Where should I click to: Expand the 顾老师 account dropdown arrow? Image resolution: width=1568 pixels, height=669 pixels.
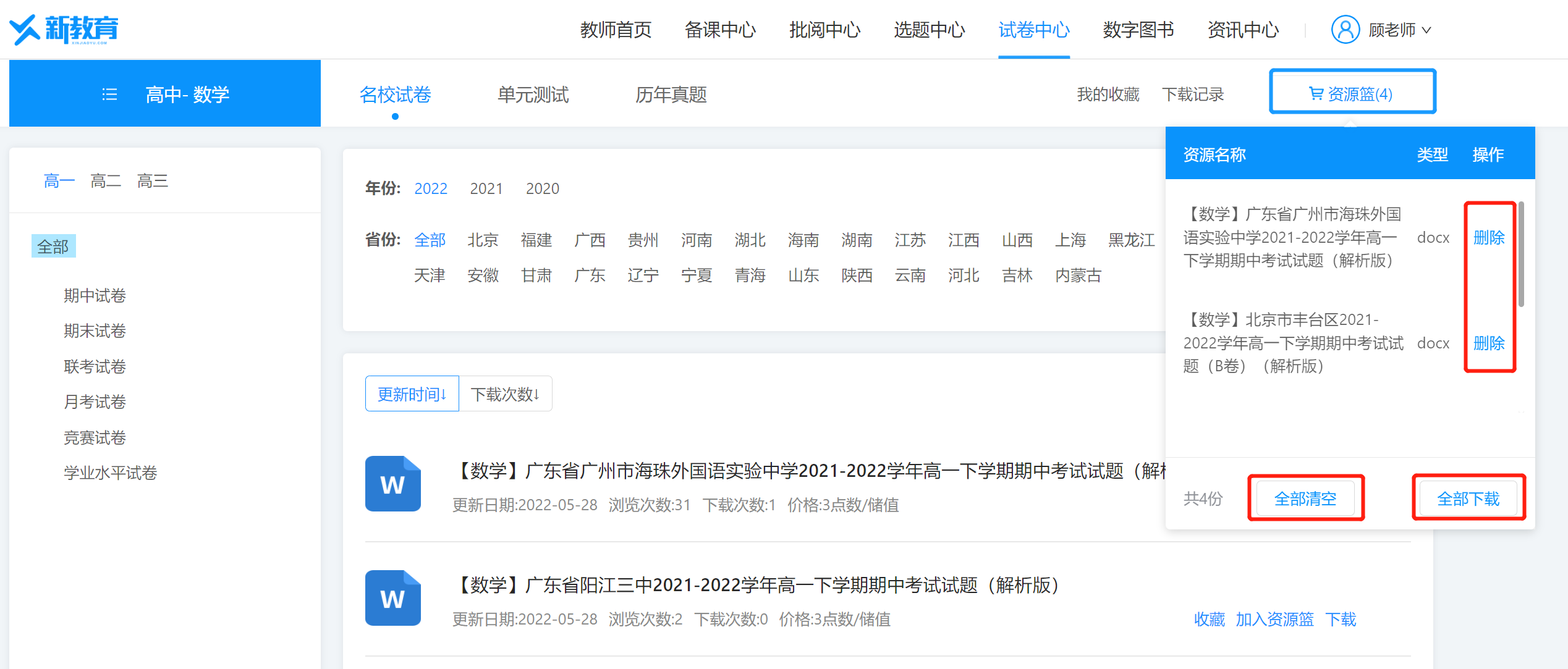pyautogui.click(x=1427, y=30)
